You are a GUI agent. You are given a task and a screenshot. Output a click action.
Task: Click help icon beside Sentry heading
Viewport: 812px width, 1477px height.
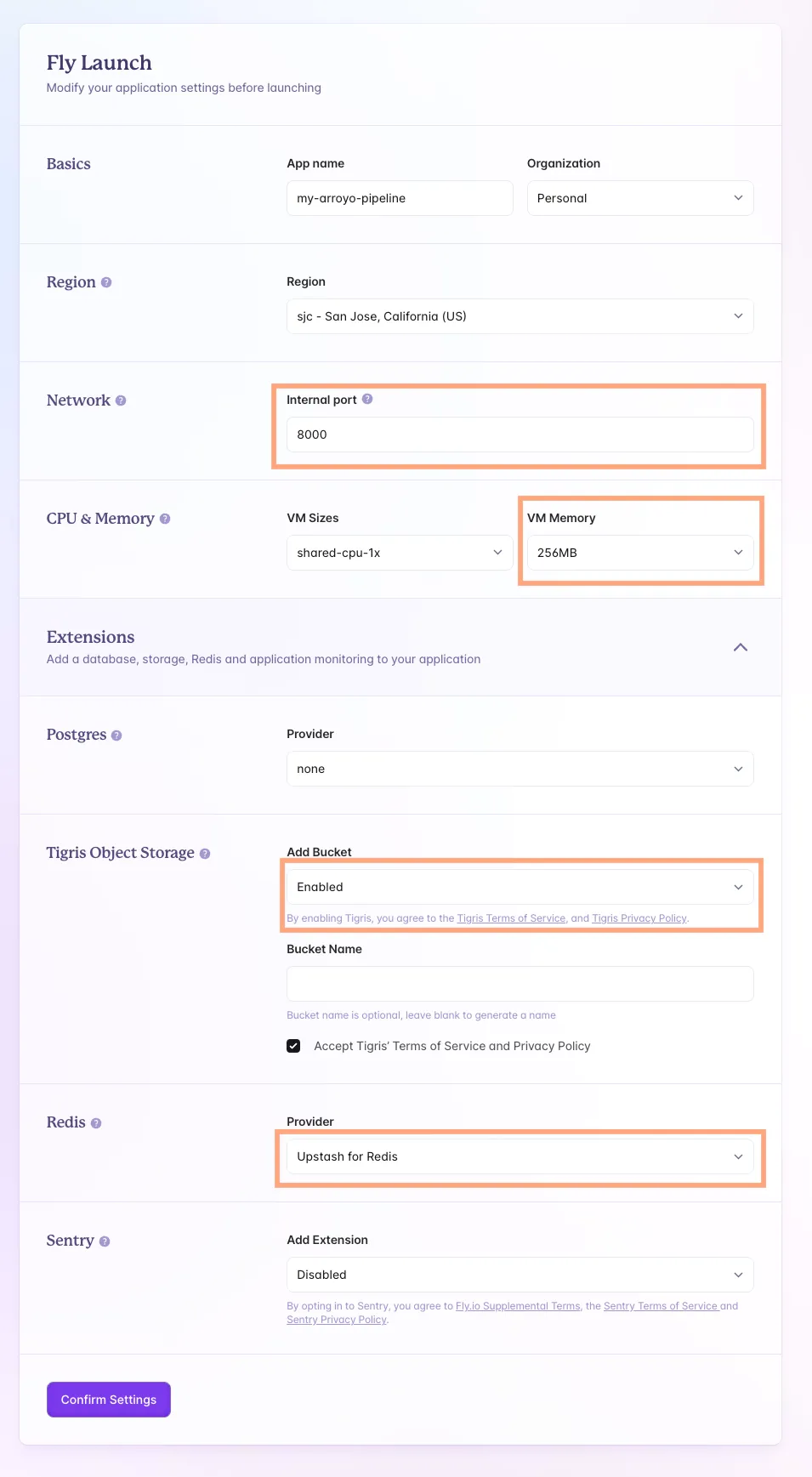105,1241
